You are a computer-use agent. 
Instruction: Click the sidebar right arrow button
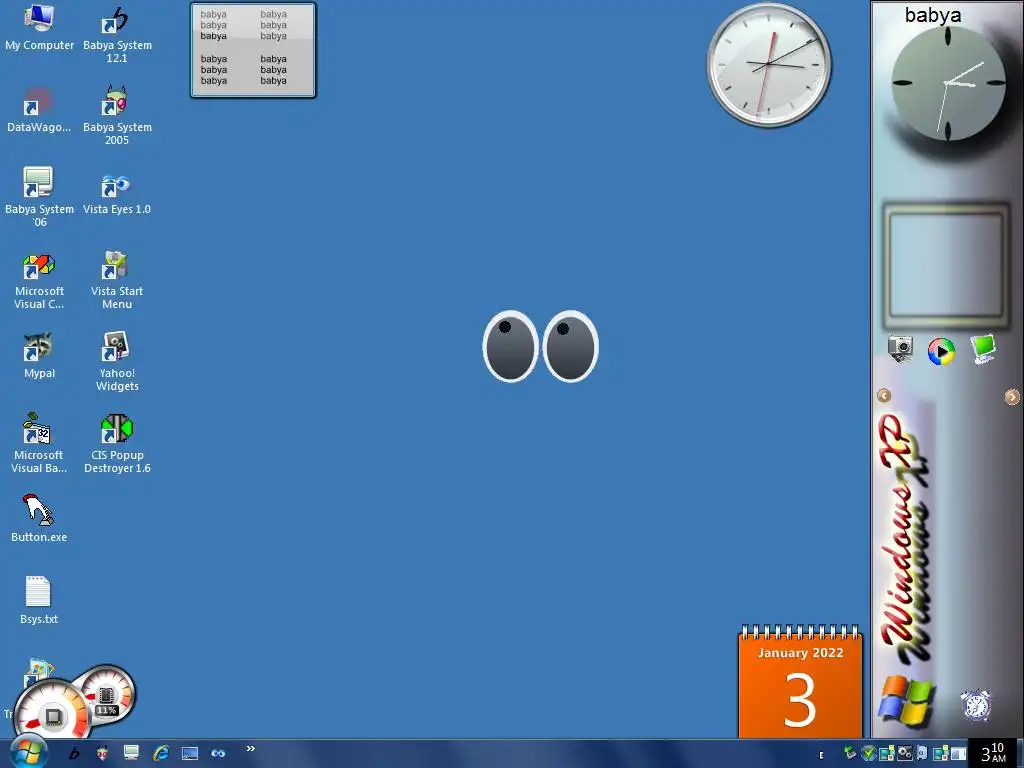coord(1012,396)
